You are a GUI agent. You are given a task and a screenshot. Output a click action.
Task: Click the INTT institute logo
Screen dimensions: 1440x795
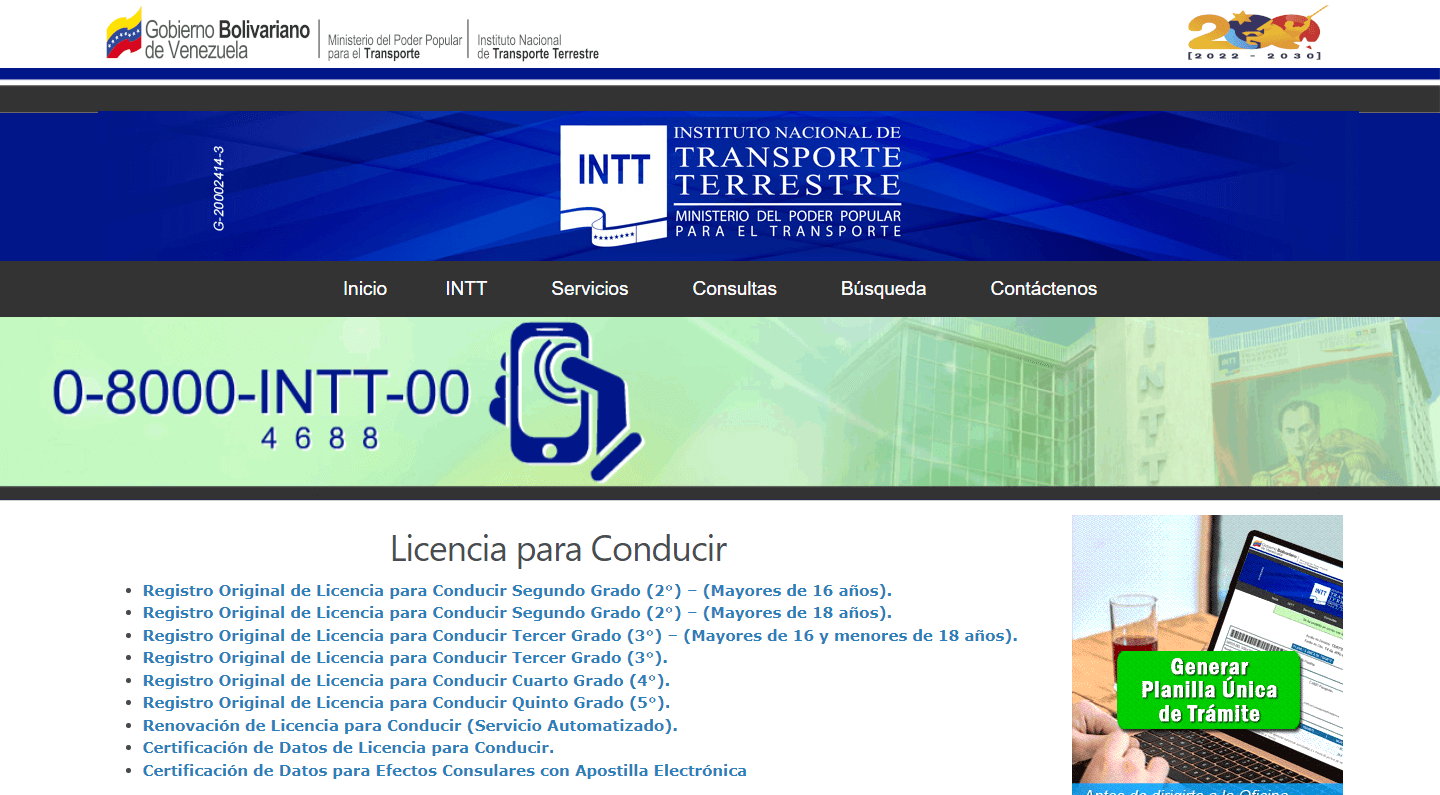pyautogui.click(x=611, y=180)
